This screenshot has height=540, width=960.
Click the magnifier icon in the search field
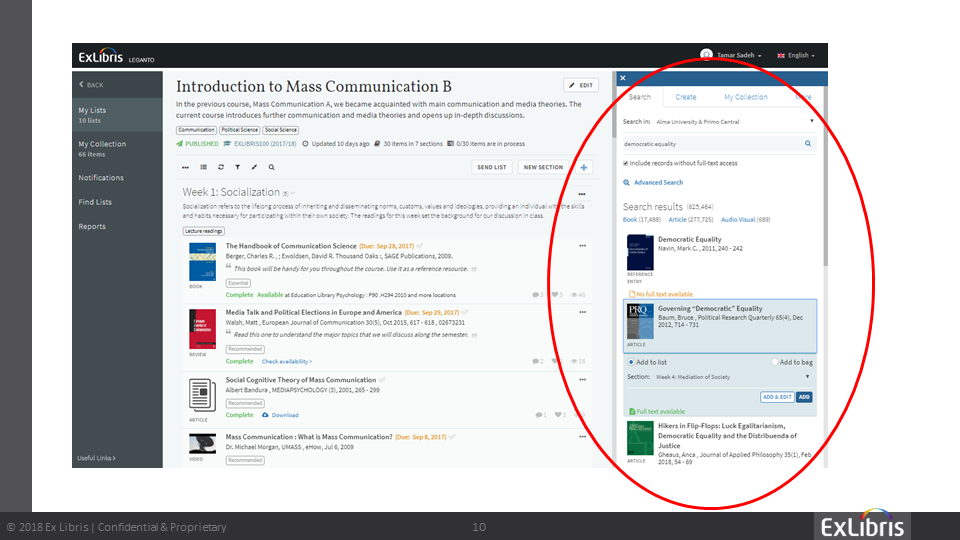coord(808,144)
